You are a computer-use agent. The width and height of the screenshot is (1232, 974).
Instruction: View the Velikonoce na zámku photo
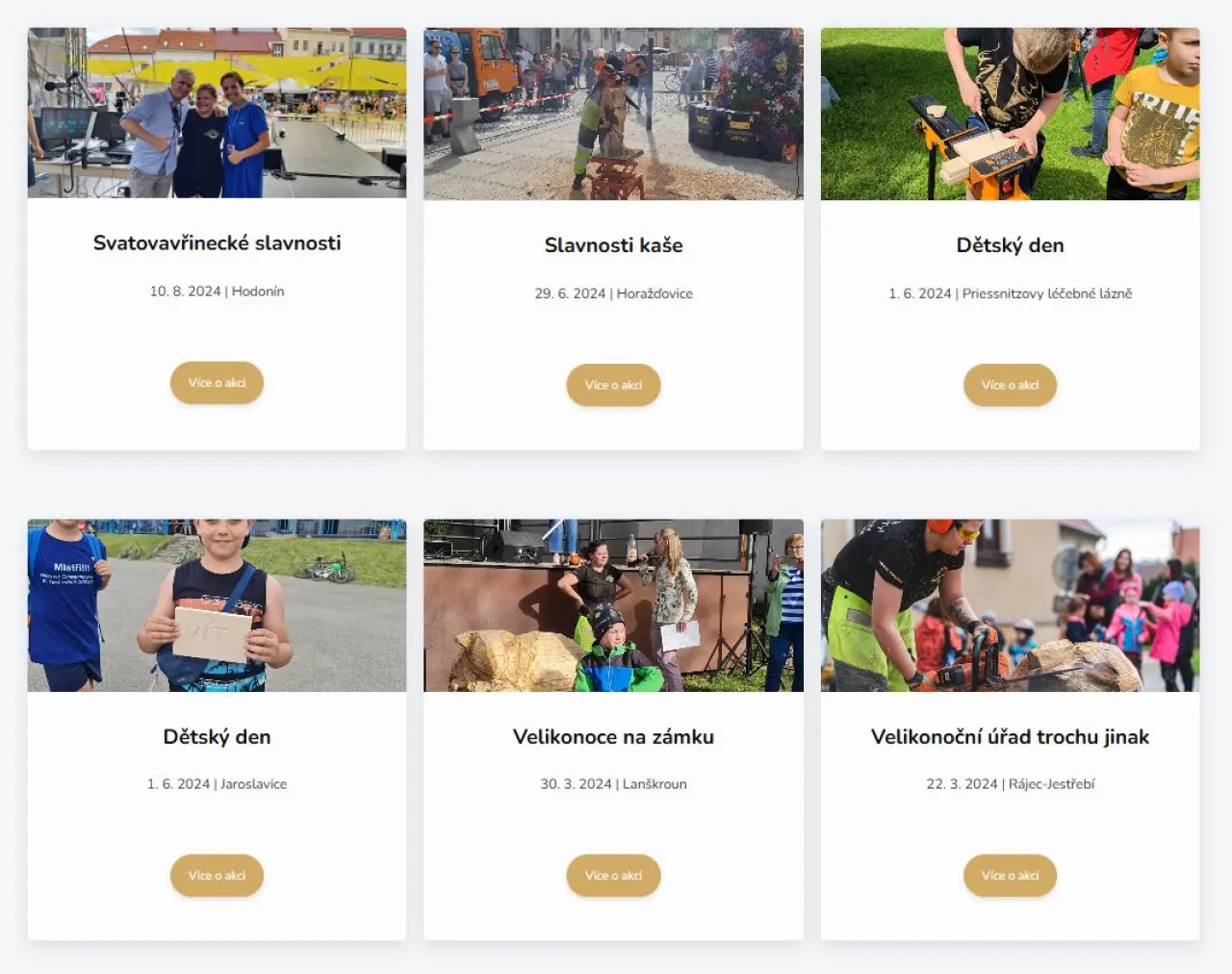tap(613, 605)
